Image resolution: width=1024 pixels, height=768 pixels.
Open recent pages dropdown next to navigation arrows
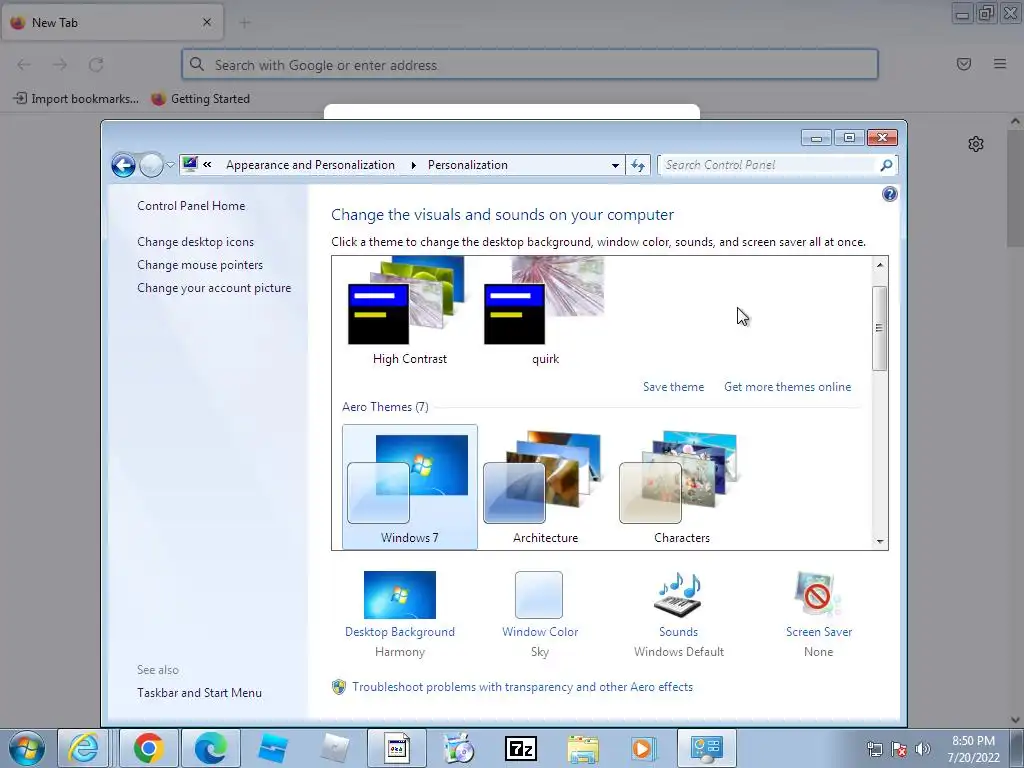(x=170, y=165)
